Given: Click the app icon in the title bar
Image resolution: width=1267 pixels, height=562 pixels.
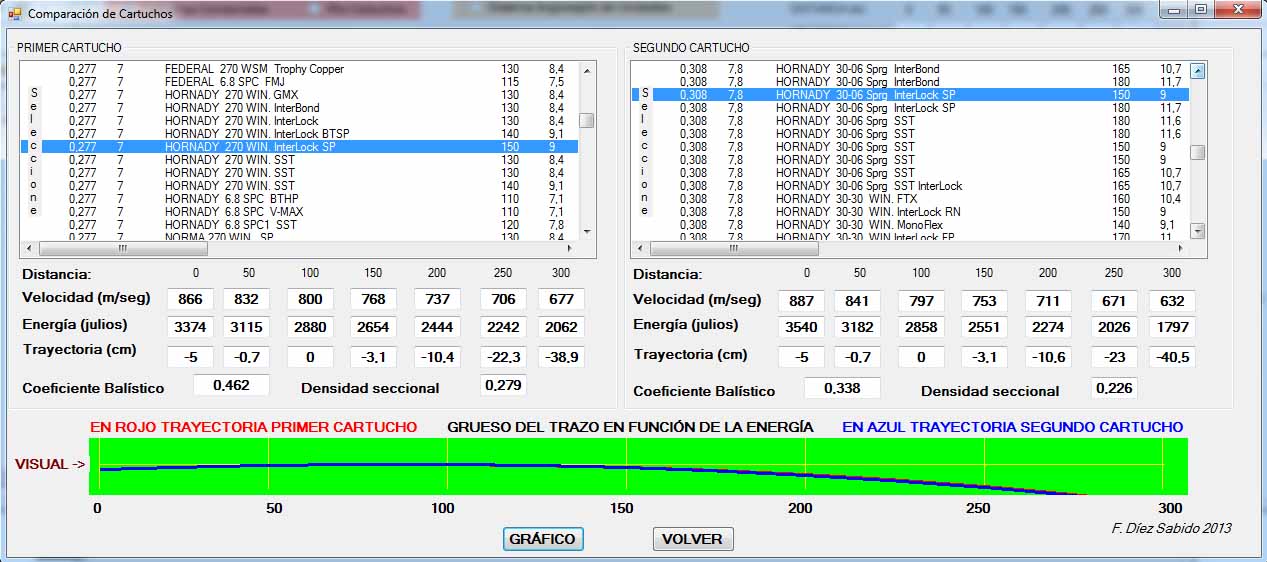Looking at the screenshot, I should tap(14, 13).
